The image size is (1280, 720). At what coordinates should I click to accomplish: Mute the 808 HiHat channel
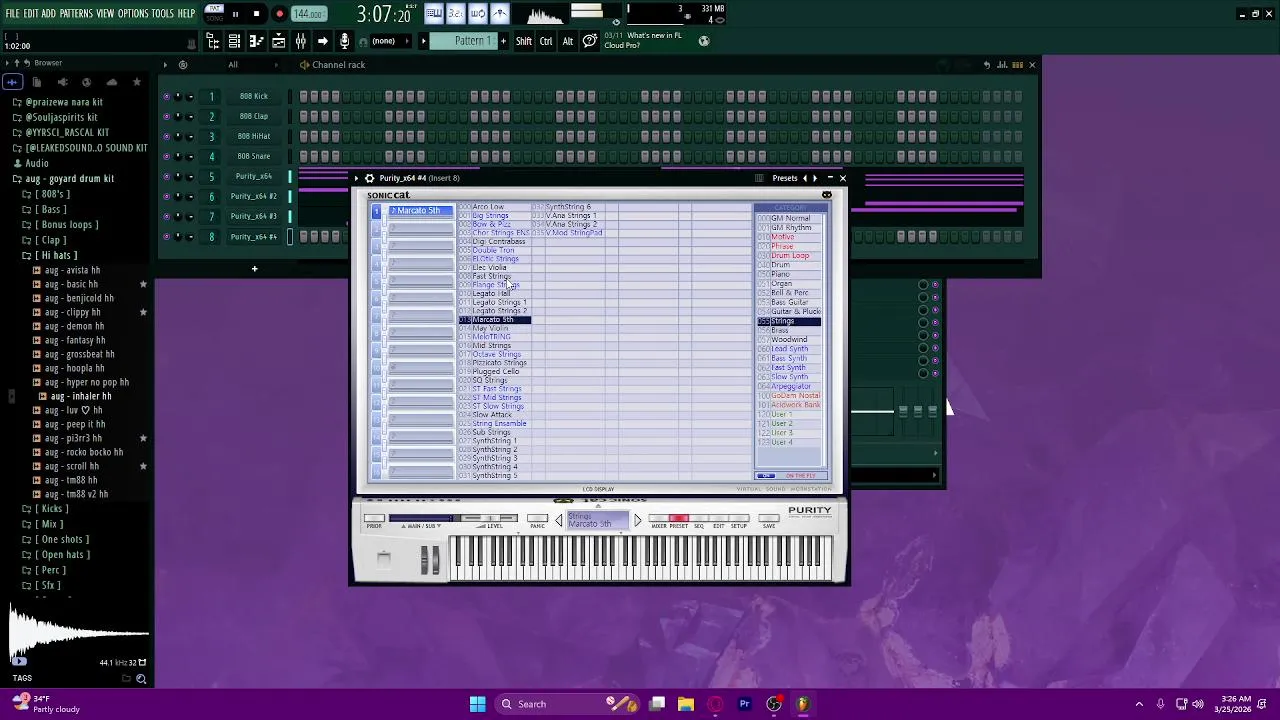pos(166,136)
